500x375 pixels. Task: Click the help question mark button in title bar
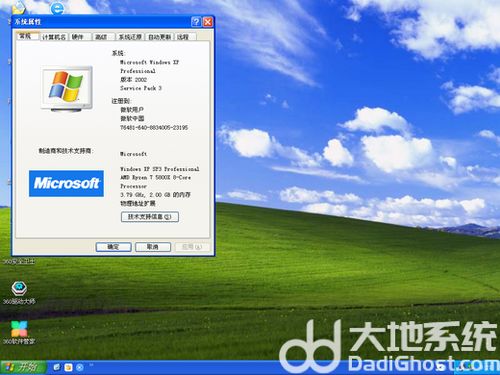196,22
